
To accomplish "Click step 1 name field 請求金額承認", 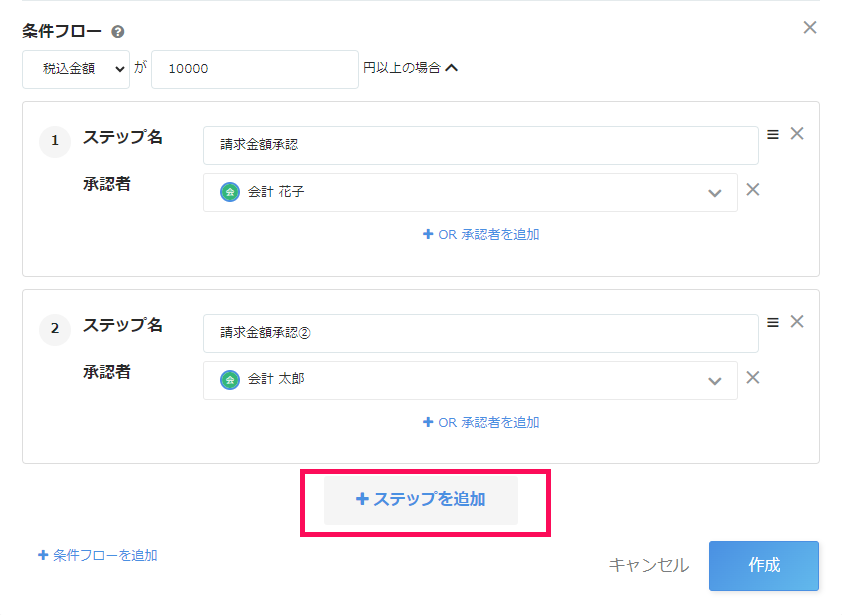I will point(481,145).
